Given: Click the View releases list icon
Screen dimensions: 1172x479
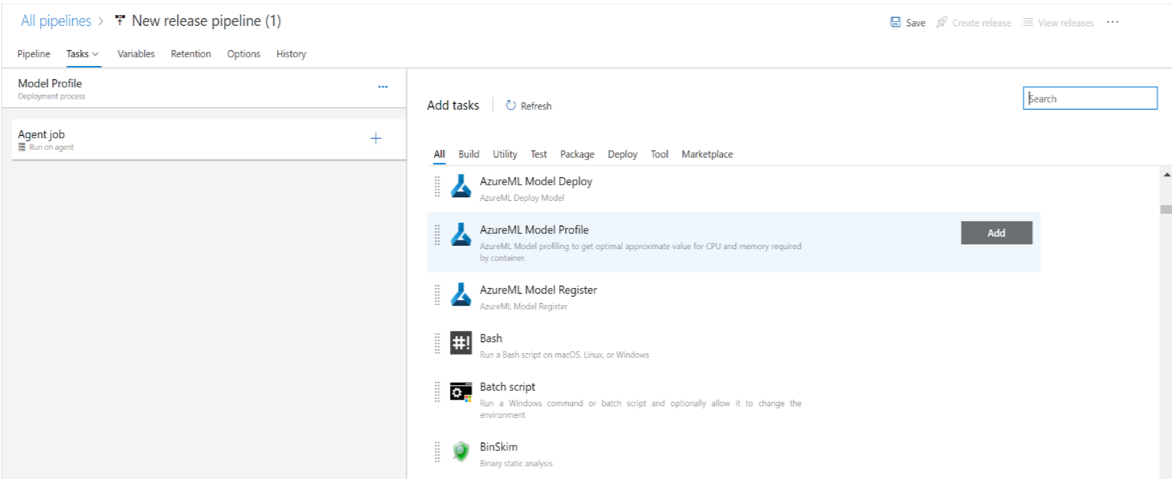Looking at the screenshot, I should pyautogui.click(x=1028, y=23).
